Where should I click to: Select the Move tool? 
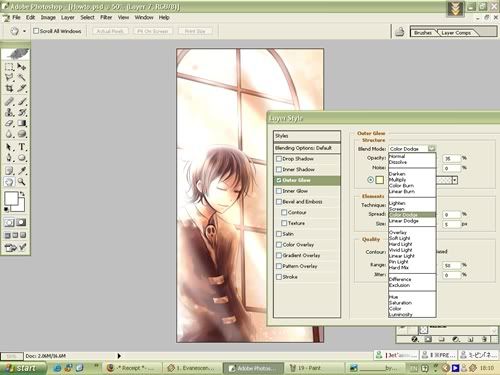click(22, 67)
